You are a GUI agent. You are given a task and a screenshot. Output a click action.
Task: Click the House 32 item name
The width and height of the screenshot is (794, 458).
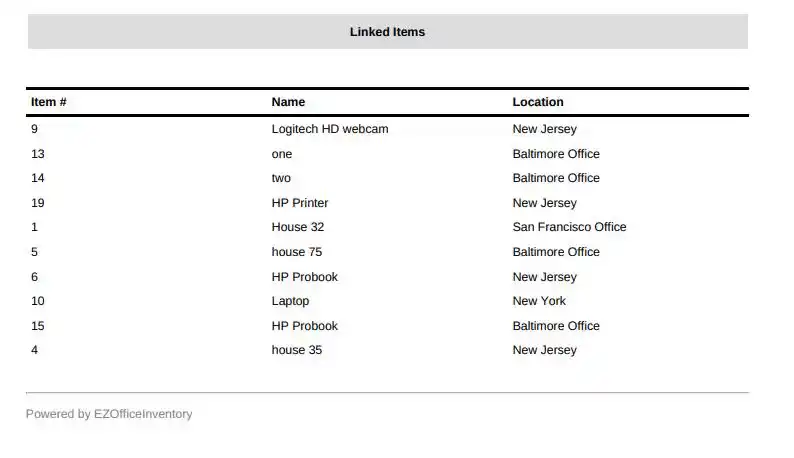[298, 227]
